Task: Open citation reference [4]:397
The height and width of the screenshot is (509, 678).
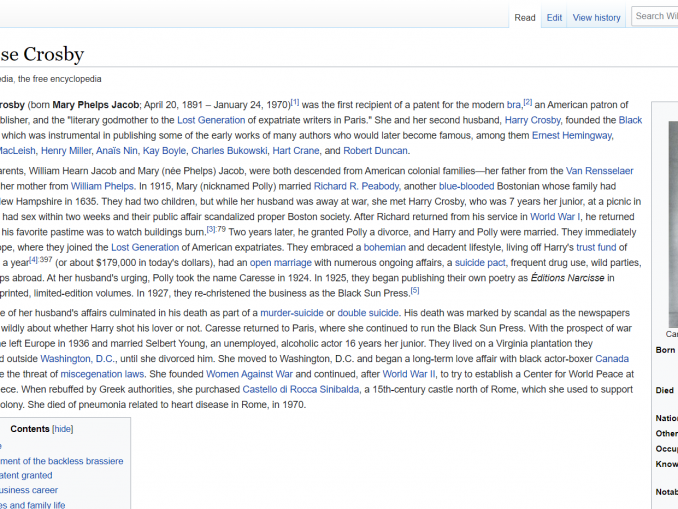Action: 41,260
